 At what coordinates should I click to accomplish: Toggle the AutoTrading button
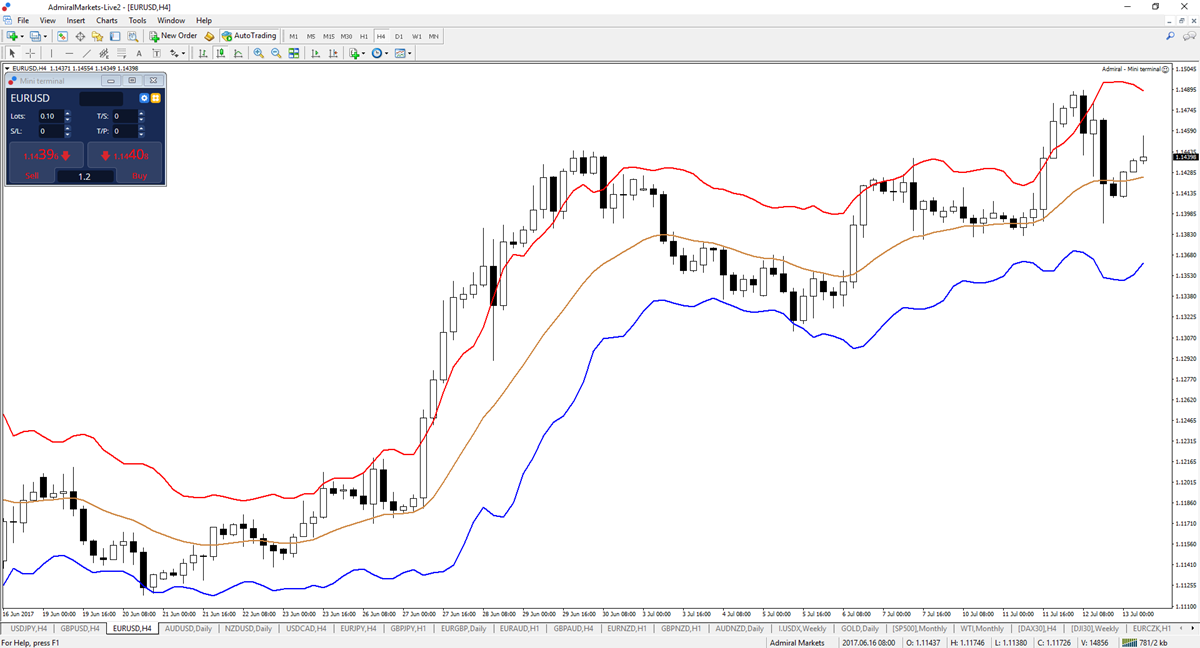point(249,35)
